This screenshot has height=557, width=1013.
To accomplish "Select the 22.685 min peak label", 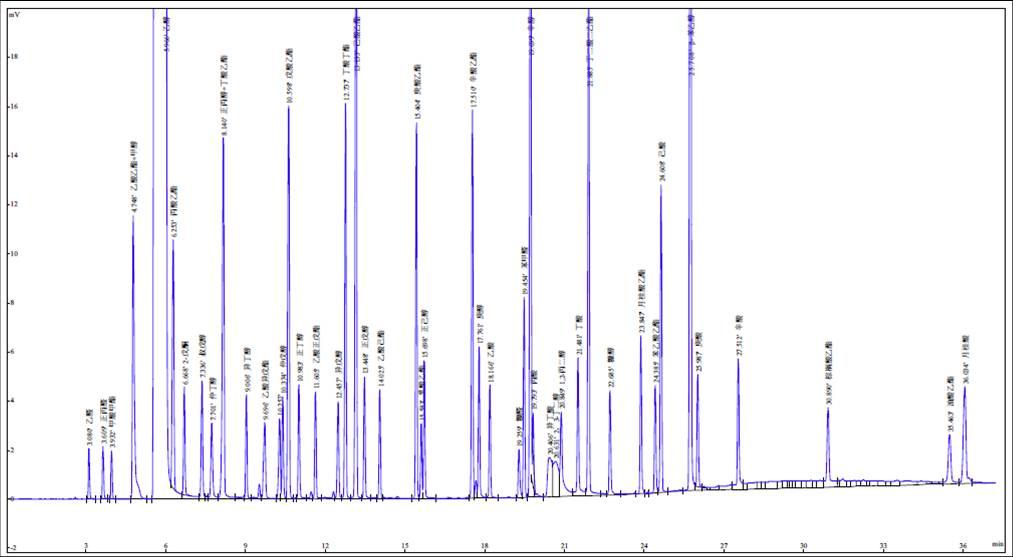I will [610, 368].
